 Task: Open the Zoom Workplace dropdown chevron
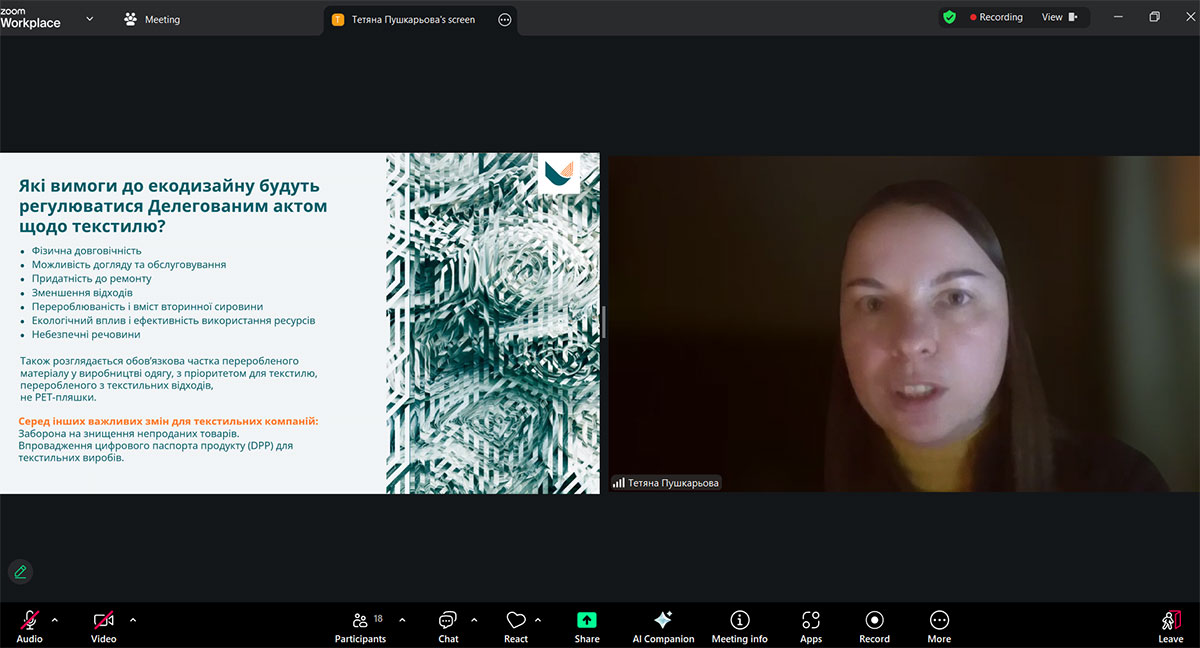click(x=90, y=18)
